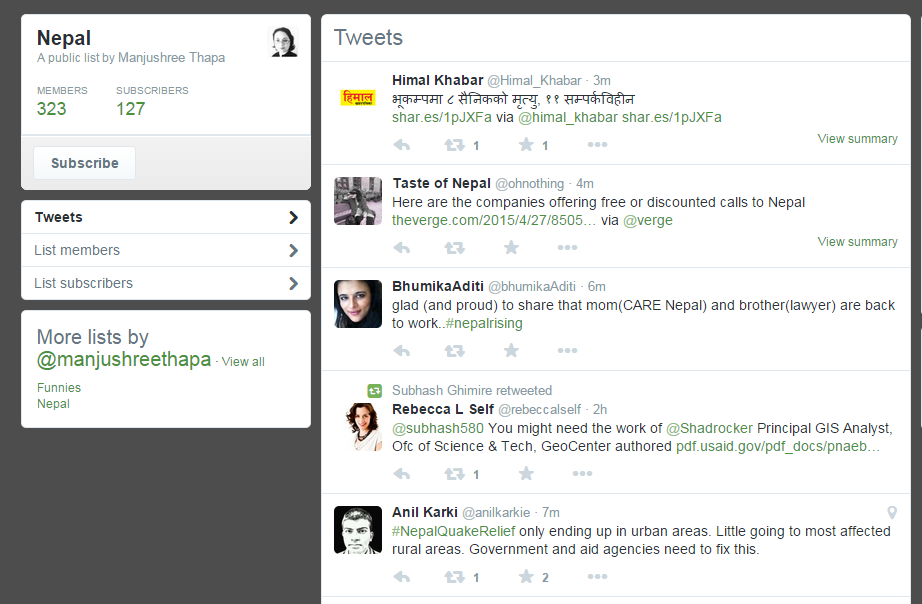Image resolution: width=922 pixels, height=604 pixels.
Task: Open BhumikaAditi display name
Action: pos(438,286)
